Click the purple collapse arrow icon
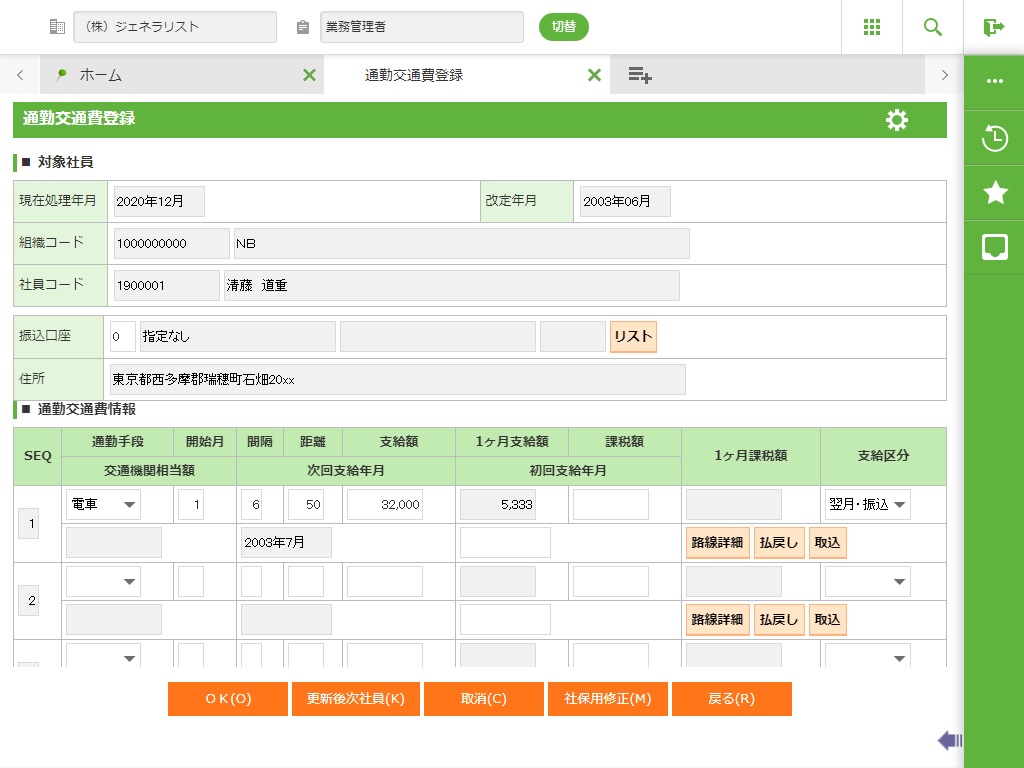1024x768 pixels. coord(949,740)
